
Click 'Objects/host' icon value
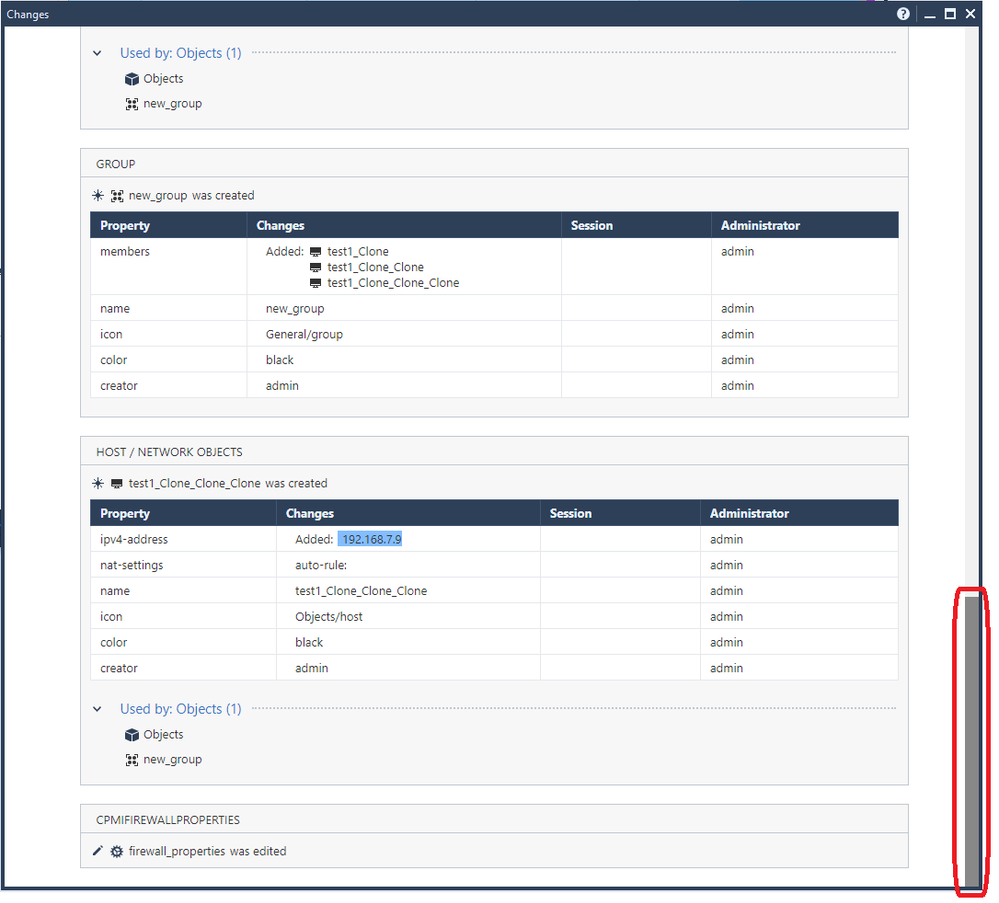[x=329, y=617]
